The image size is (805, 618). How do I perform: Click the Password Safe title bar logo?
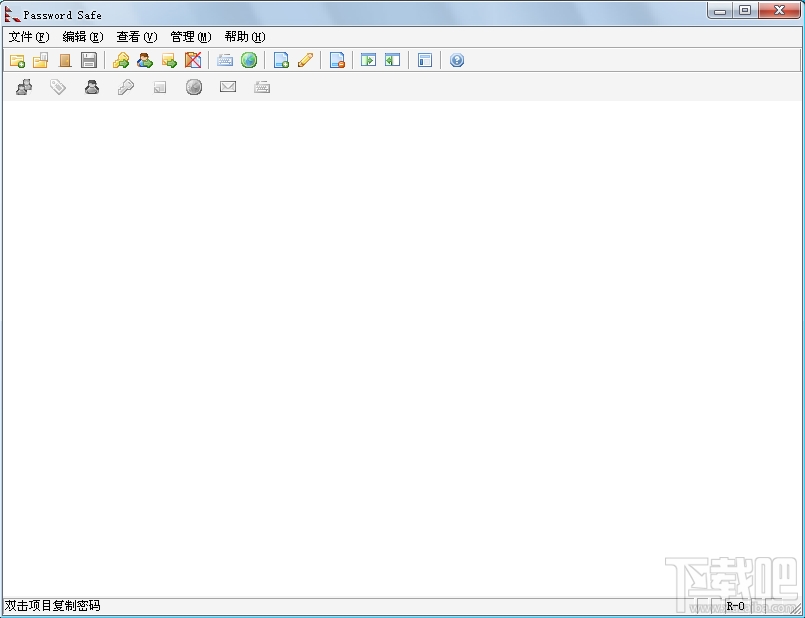point(12,14)
